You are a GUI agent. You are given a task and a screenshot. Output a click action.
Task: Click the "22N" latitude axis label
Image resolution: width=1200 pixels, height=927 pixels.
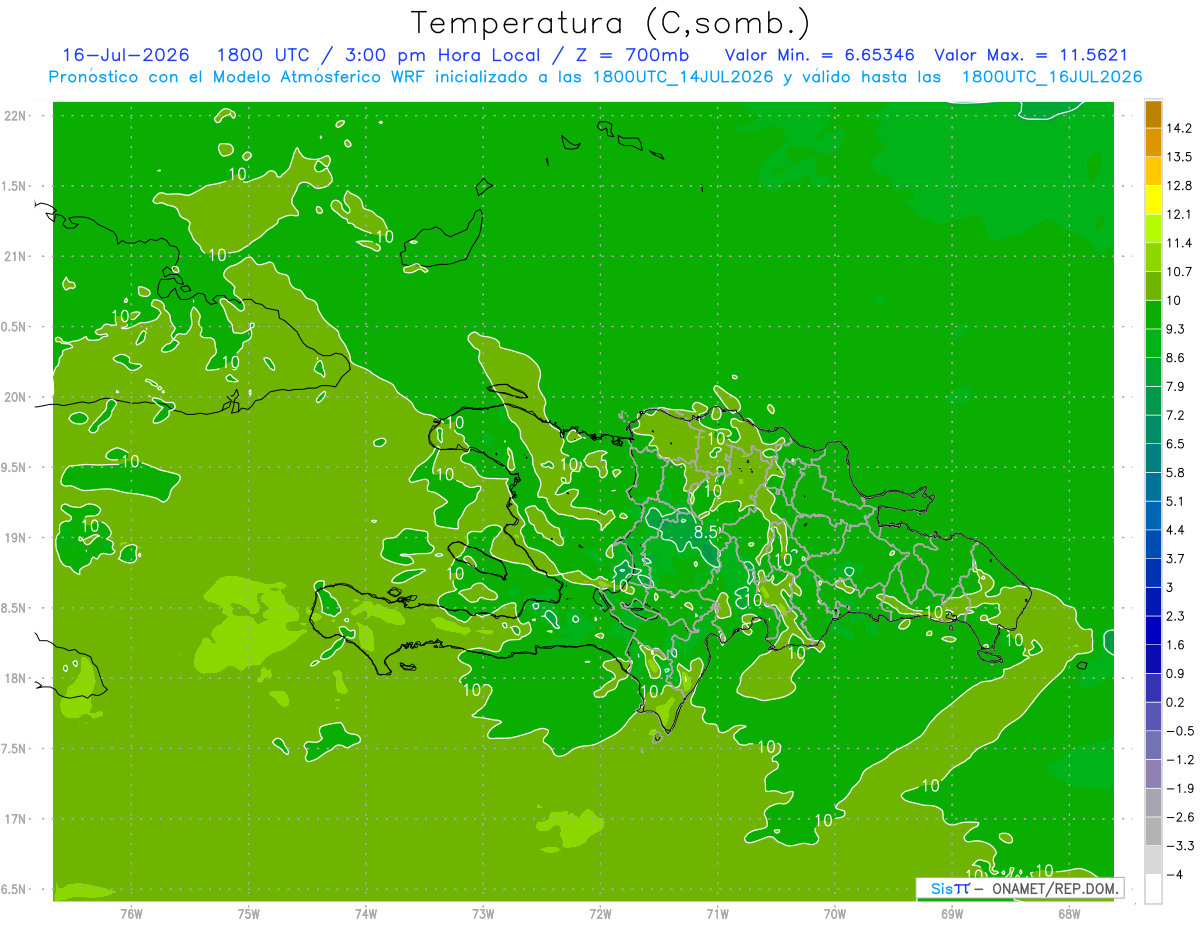(x=17, y=116)
